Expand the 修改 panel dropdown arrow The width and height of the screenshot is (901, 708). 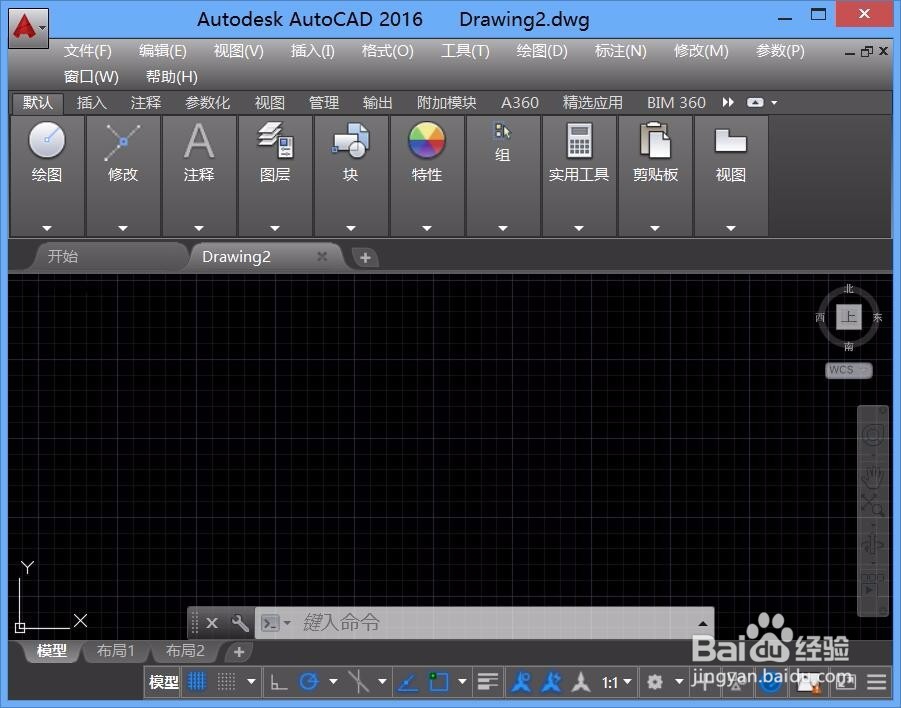pos(122,228)
